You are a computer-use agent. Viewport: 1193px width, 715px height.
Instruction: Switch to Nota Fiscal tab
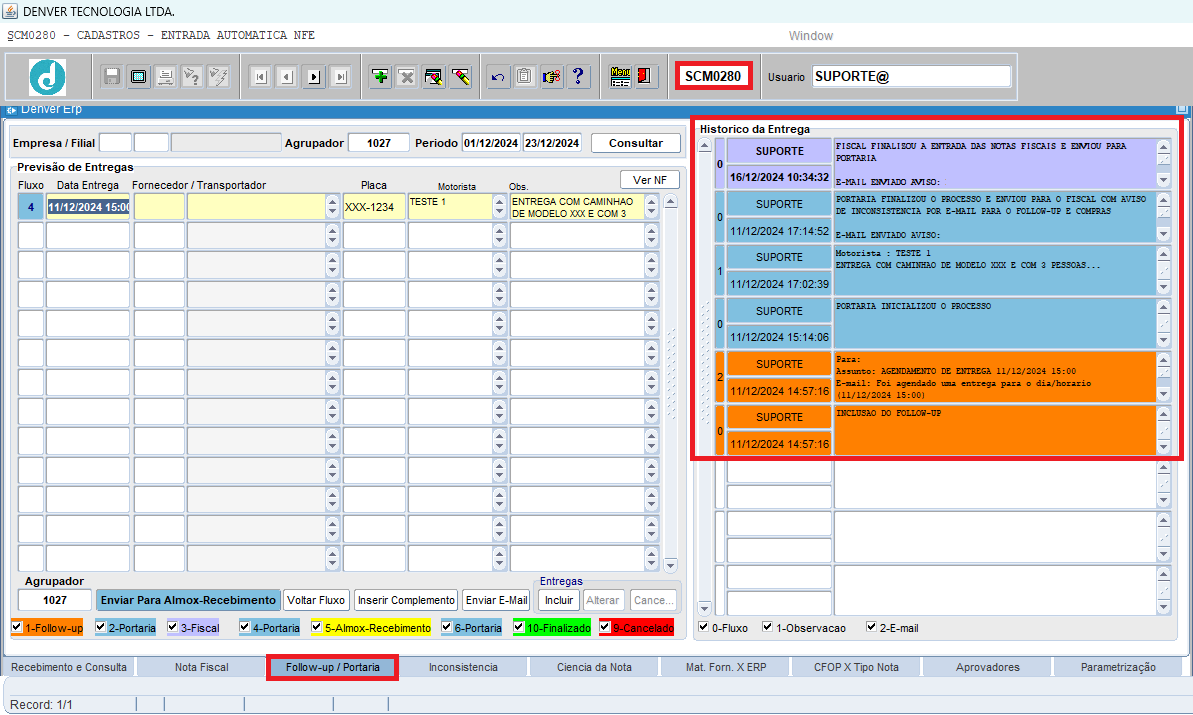point(202,667)
